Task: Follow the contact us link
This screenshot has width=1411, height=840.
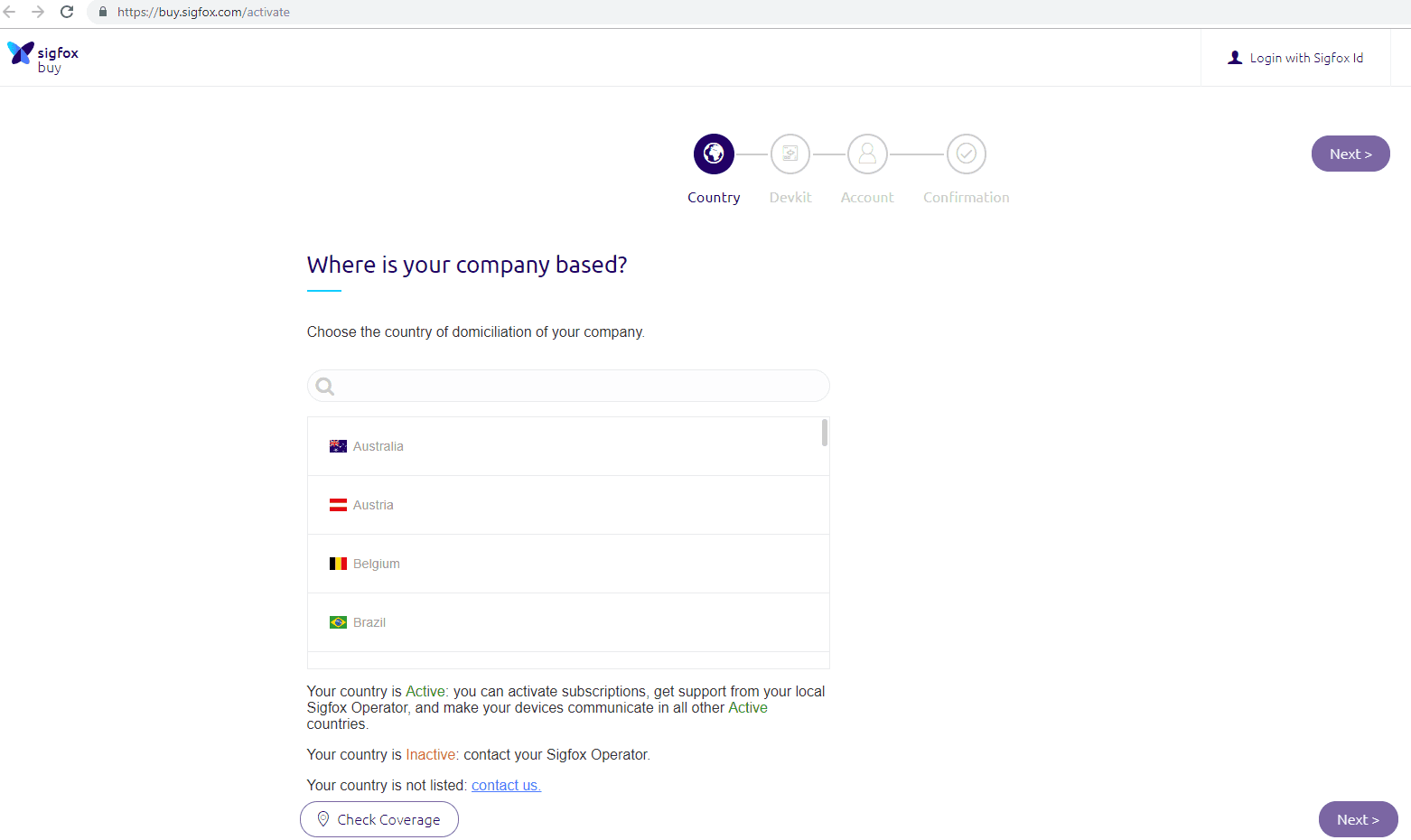Action: (506, 785)
